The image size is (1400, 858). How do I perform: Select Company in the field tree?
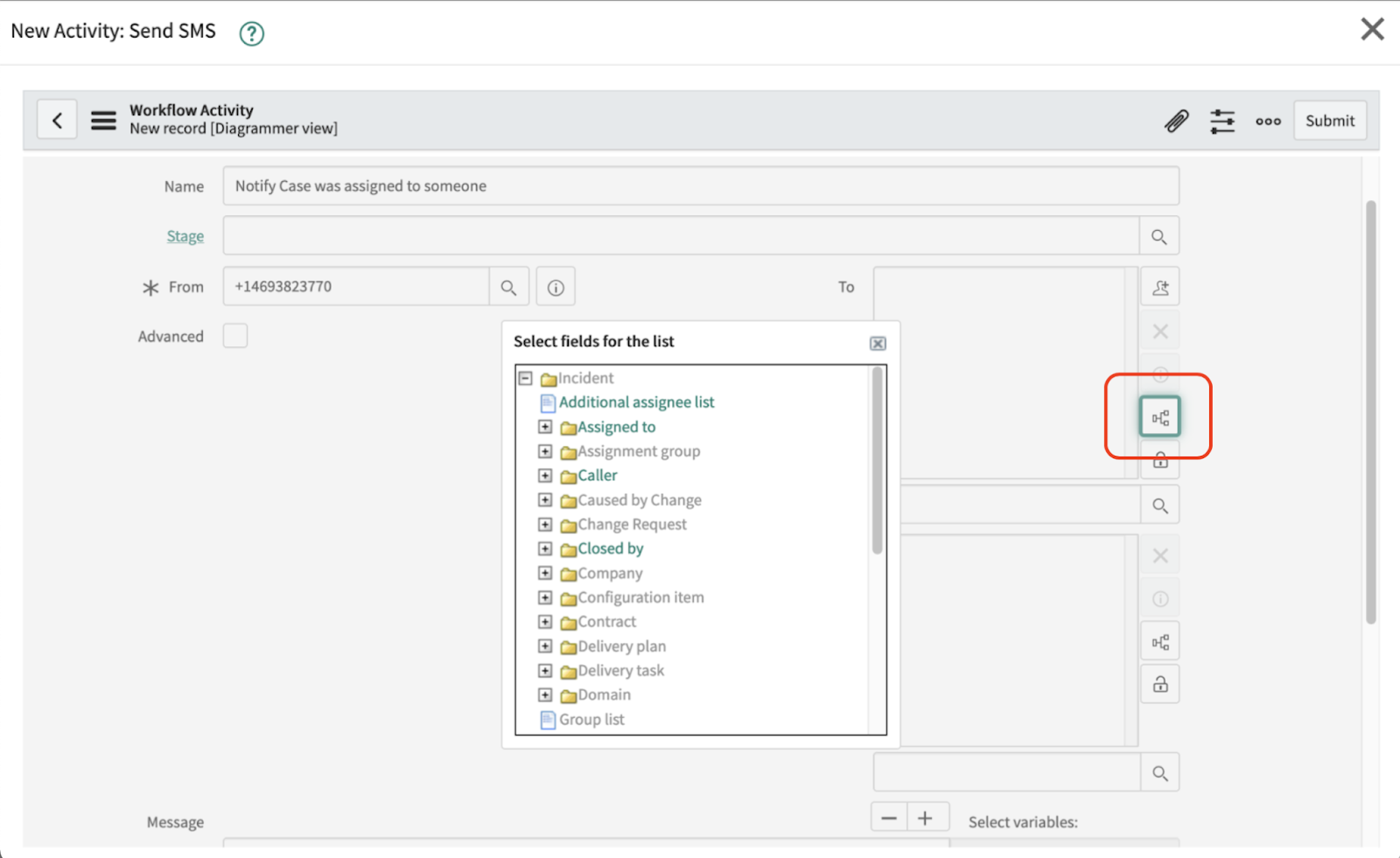pyautogui.click(x=610, y=573)
